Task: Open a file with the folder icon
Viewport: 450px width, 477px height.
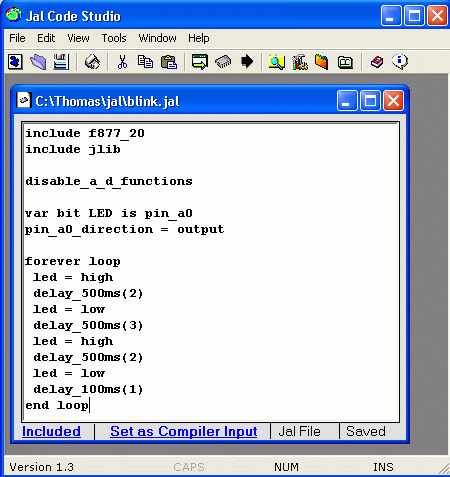Action: 38,62
